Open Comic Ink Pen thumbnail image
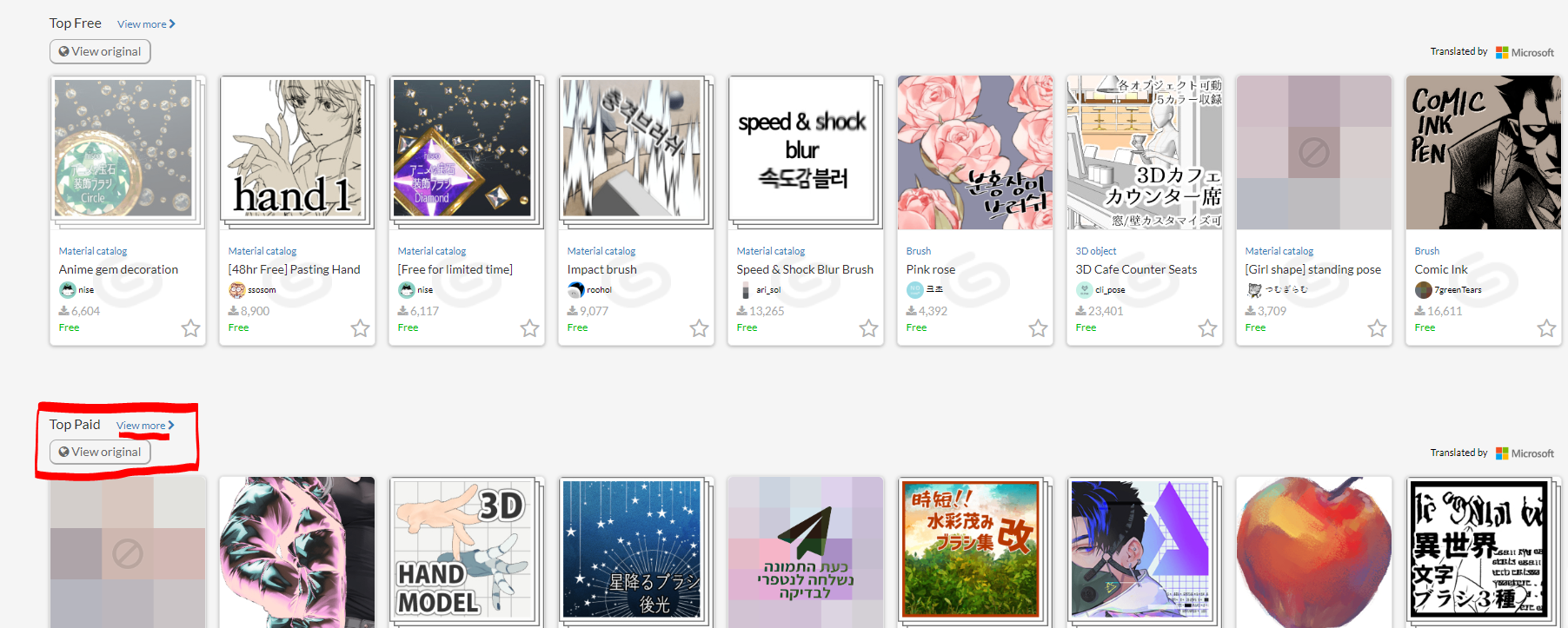The image size is (1568, 628). (x=1484, y=152)
